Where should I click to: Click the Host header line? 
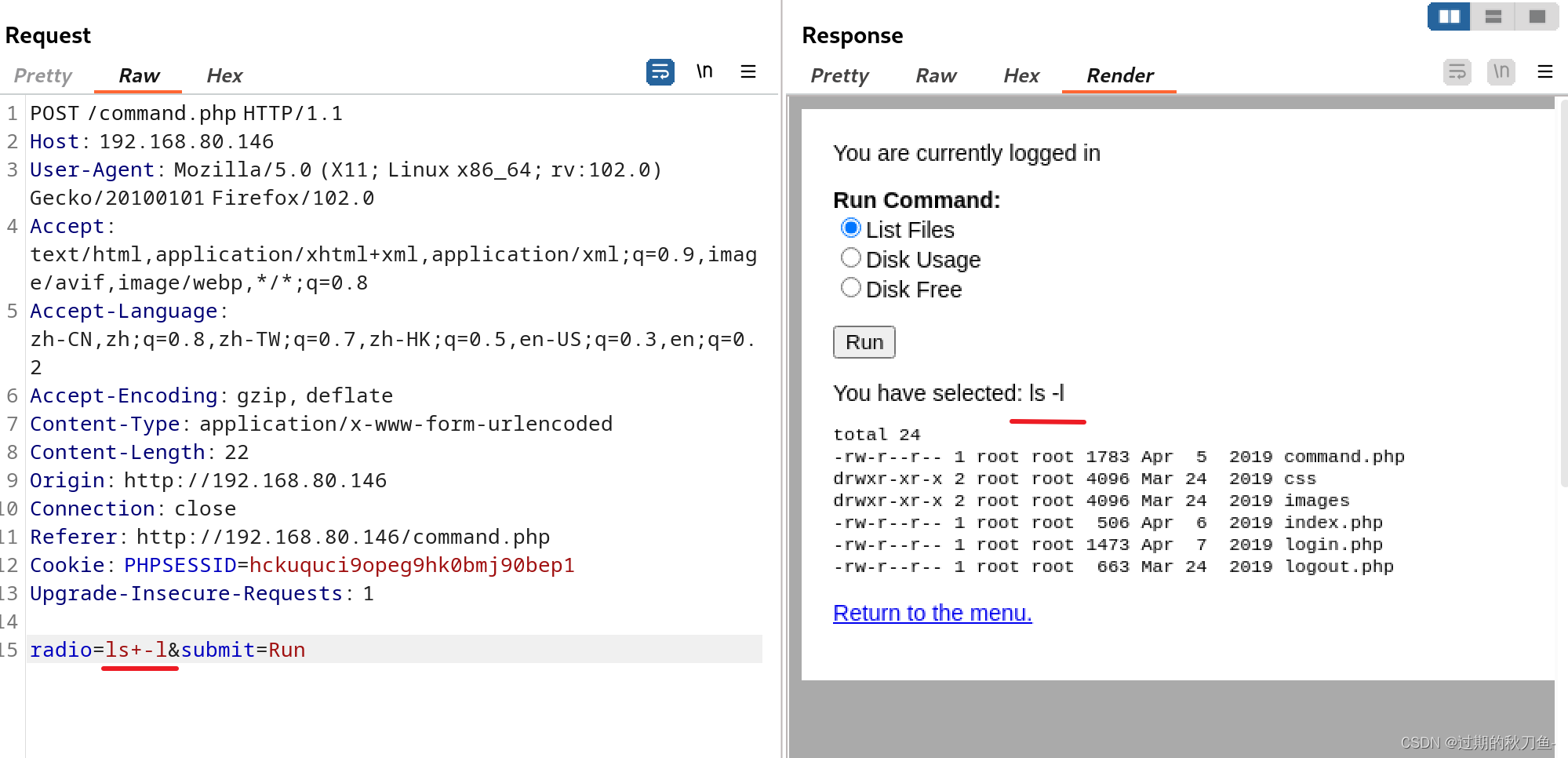click(152, 142)
